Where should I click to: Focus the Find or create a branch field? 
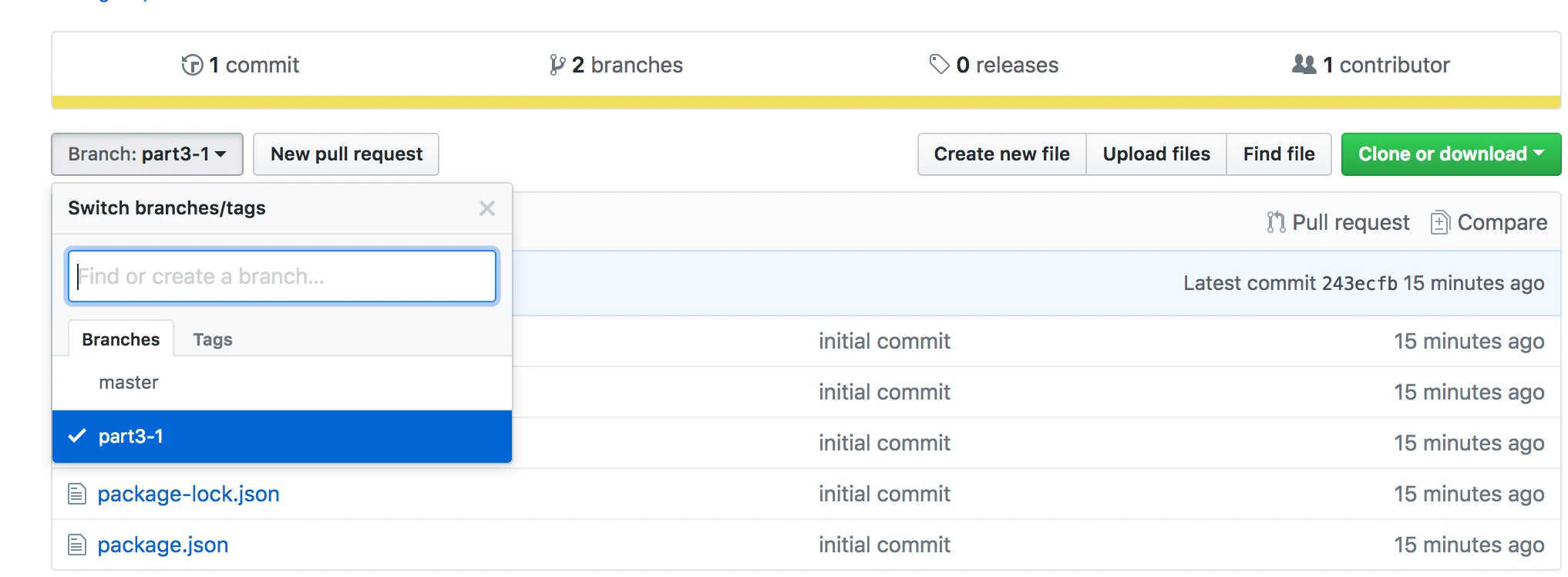click(282, 276)
